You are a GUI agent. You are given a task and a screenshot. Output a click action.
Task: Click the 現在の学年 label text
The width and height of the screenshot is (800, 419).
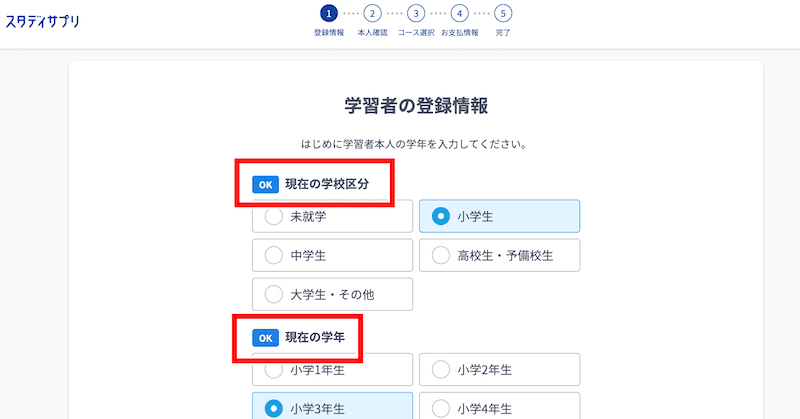(315, 337)
